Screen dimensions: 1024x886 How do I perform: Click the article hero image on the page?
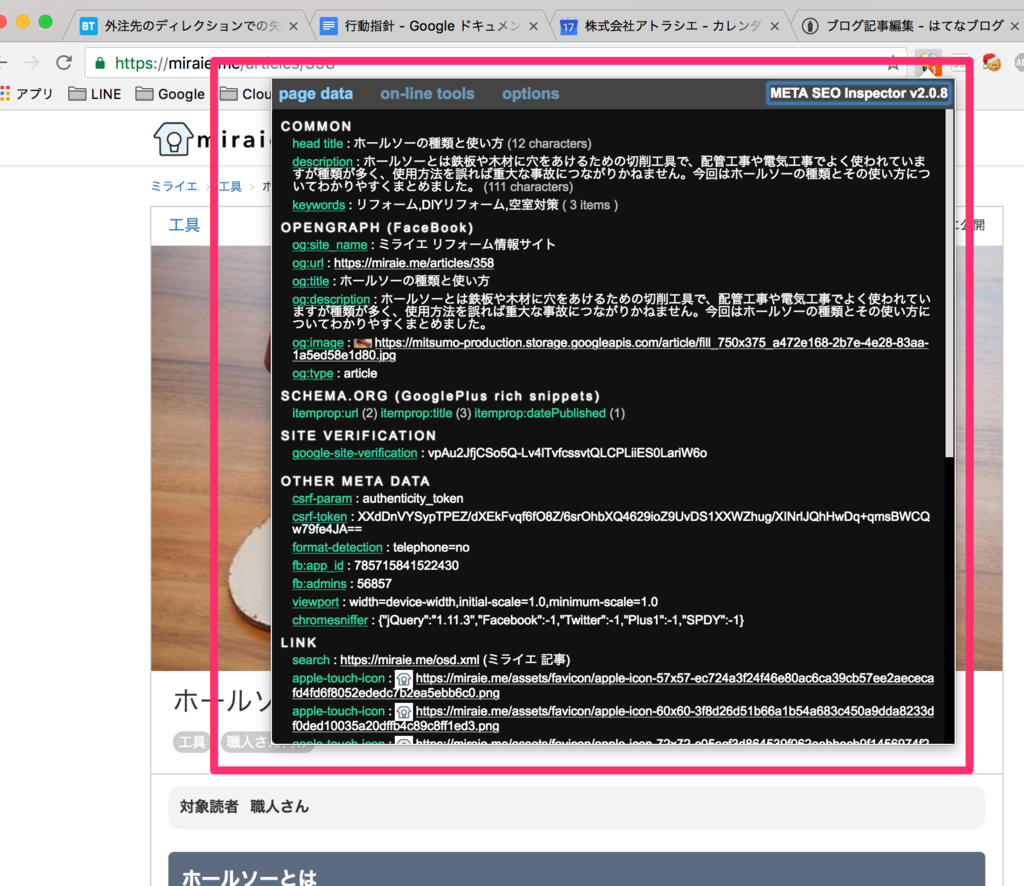coord(210,458)
